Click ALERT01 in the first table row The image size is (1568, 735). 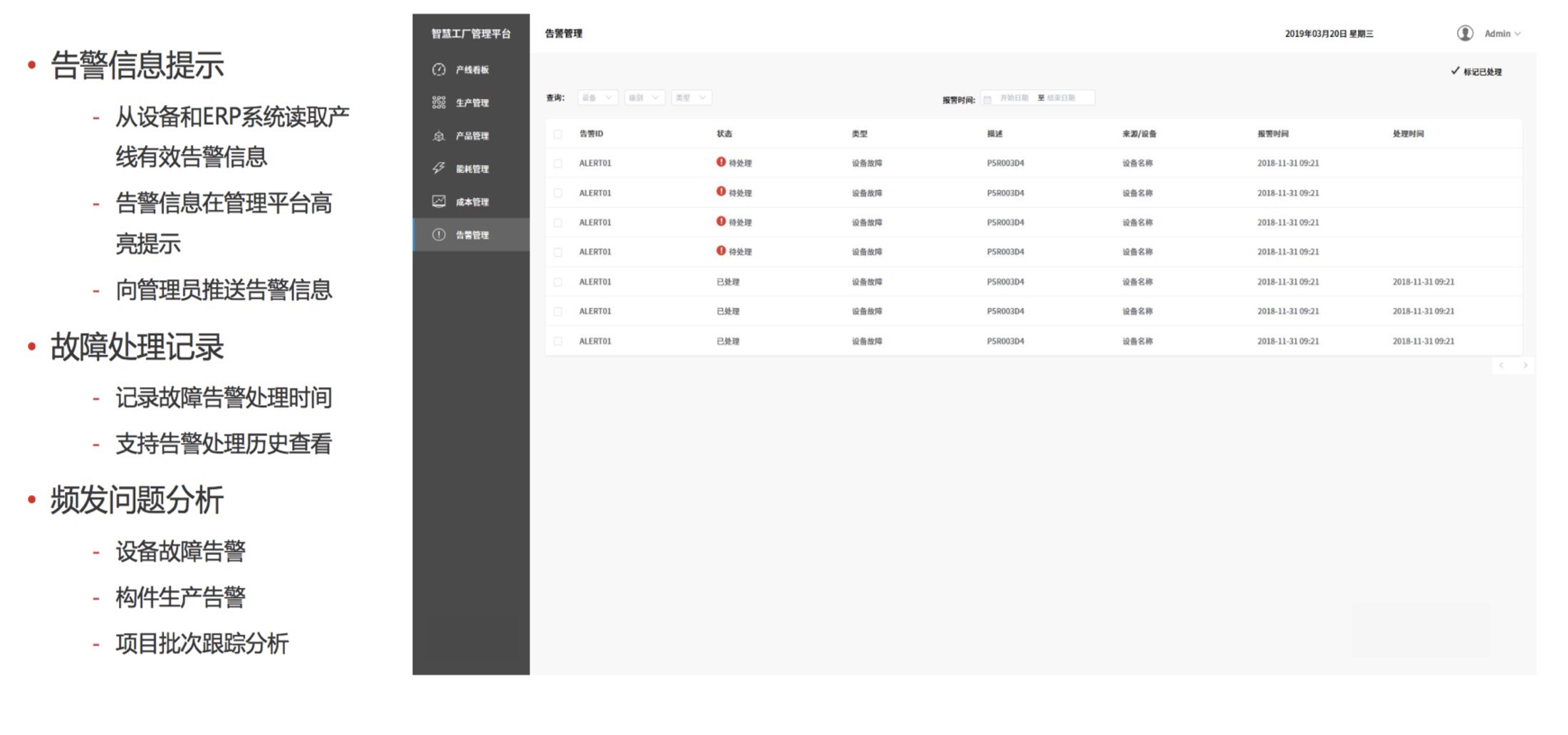click(595, 163)
